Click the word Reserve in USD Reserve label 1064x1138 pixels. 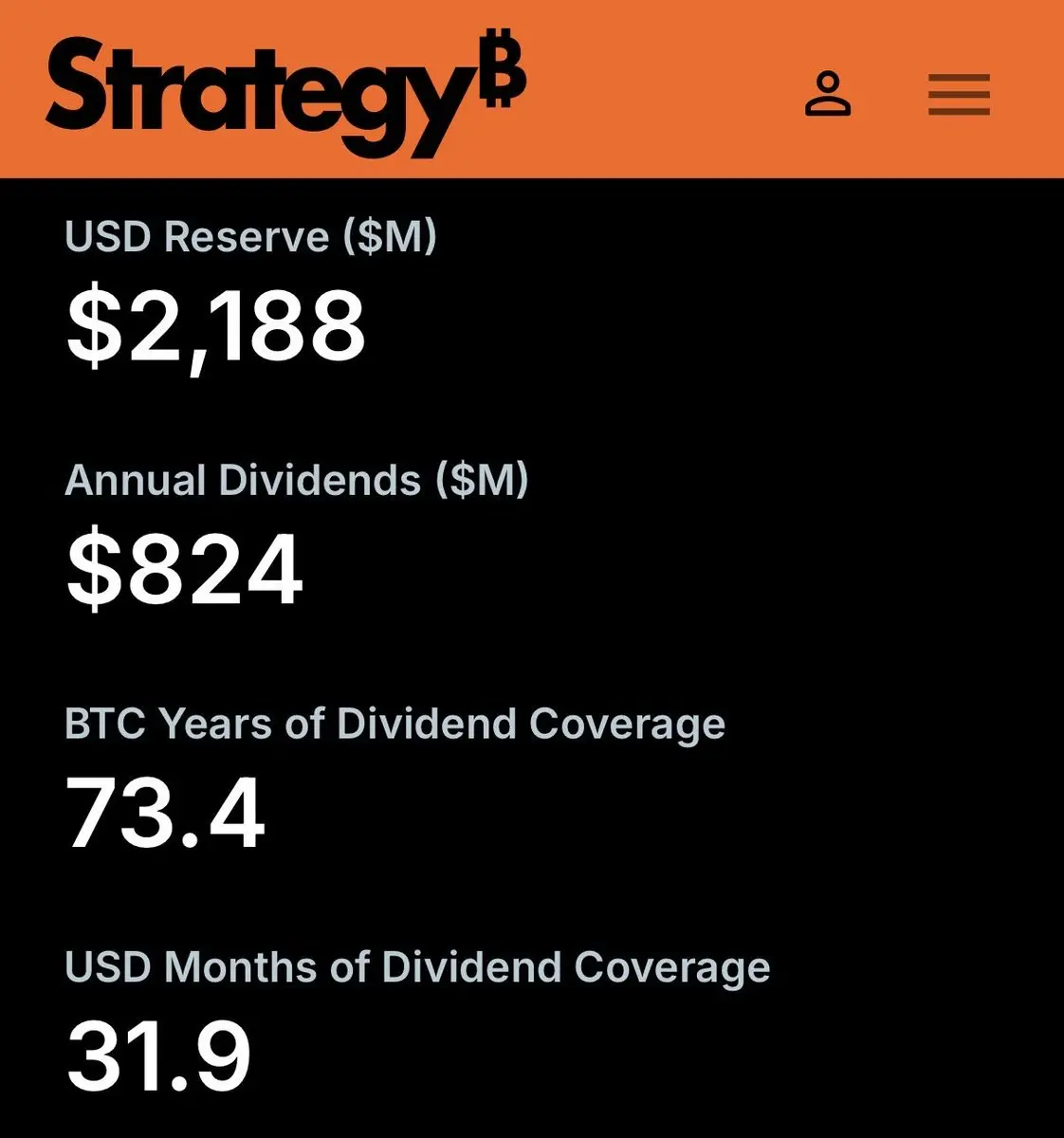point(247,236)
